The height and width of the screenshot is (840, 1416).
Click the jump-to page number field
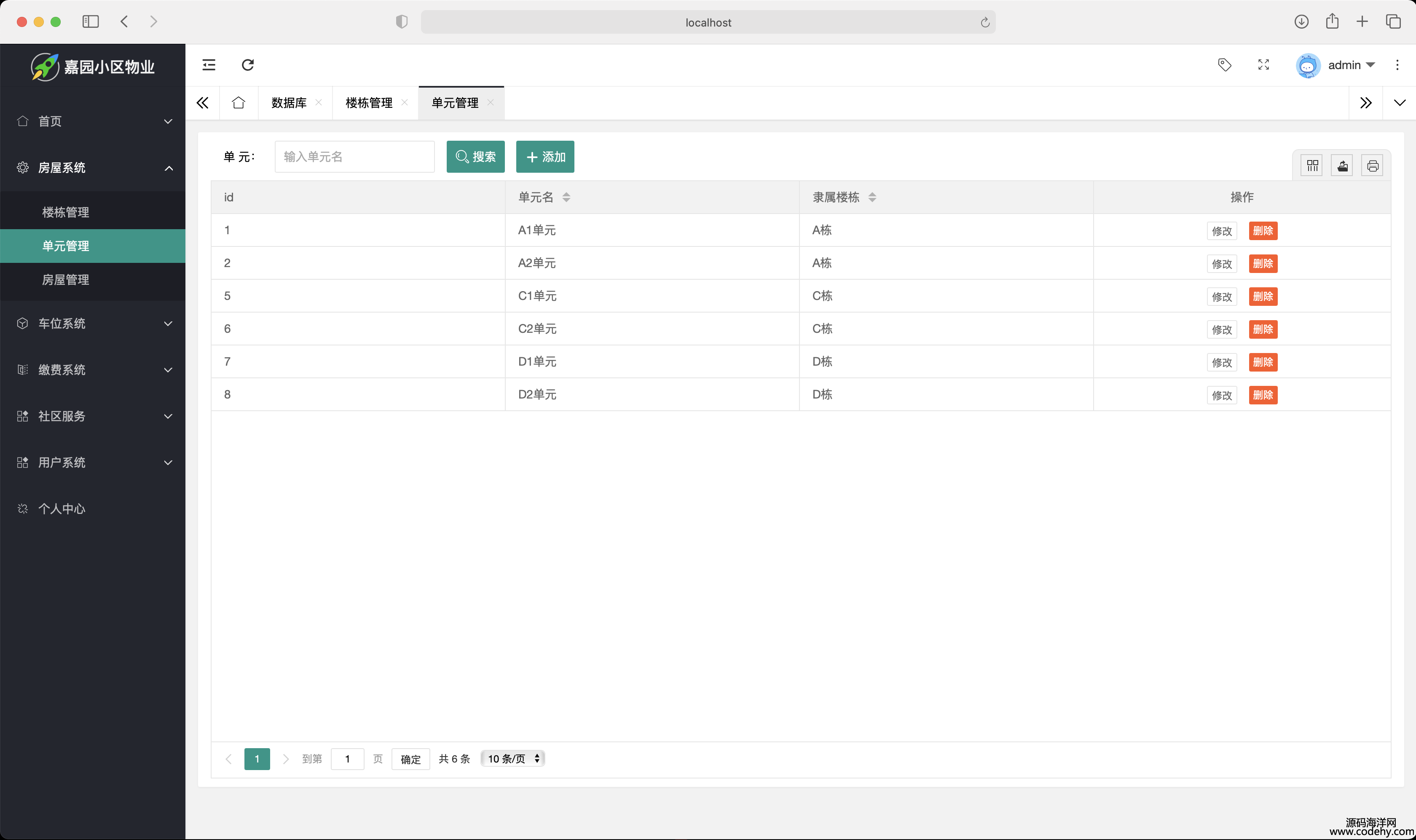347,759
